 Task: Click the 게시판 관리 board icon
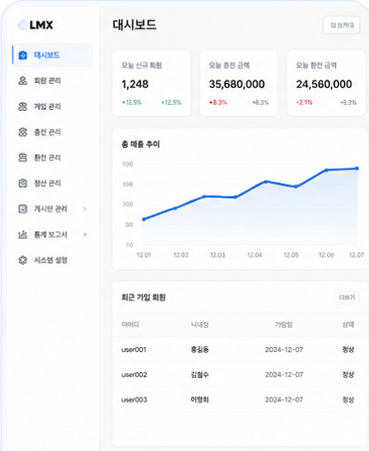(x=23, y=209)
